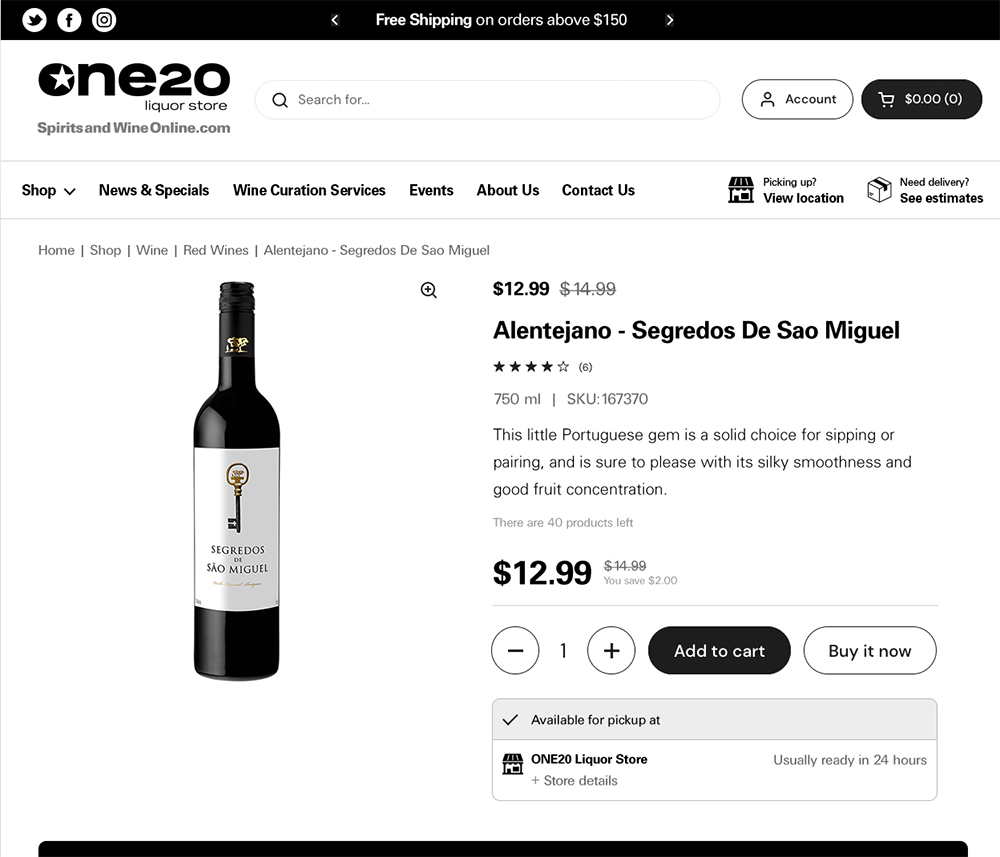The image size is (1000, 857).
Task: Click the store pickup location icon
Action: pyautogui.click(x=741, y=190)
